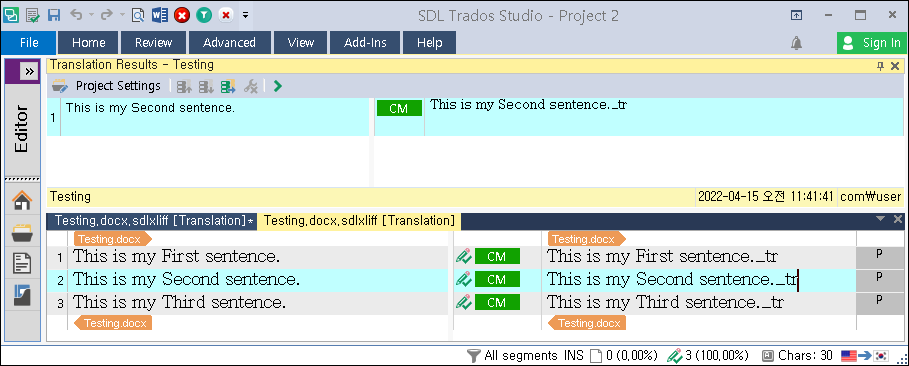
Task: Toggle ribbon display options icon in title bar
Action: tap(797, 16)
